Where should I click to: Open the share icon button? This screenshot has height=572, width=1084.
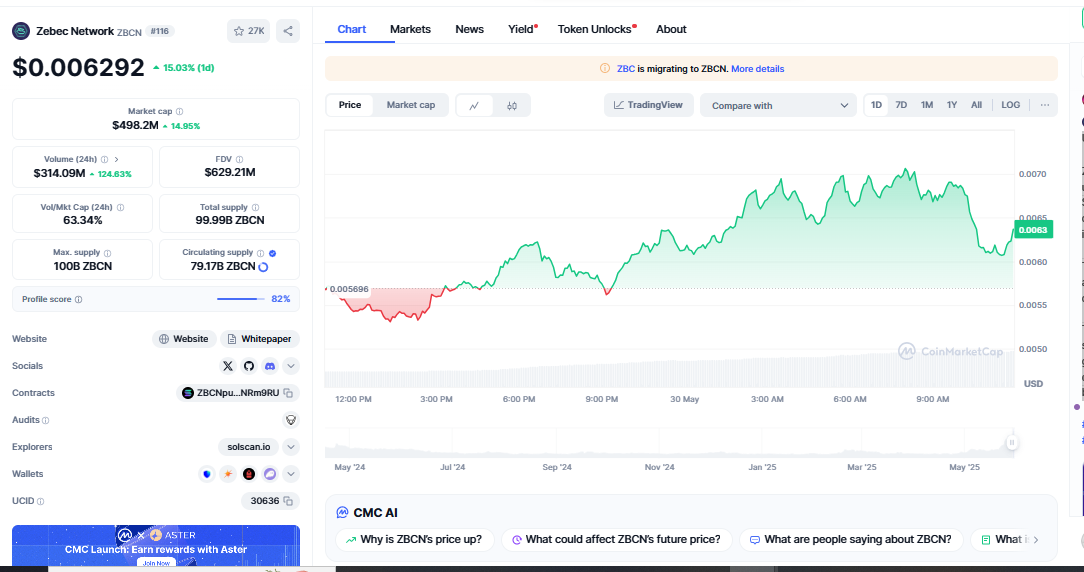pyautogui.click(x=288, y=31)
